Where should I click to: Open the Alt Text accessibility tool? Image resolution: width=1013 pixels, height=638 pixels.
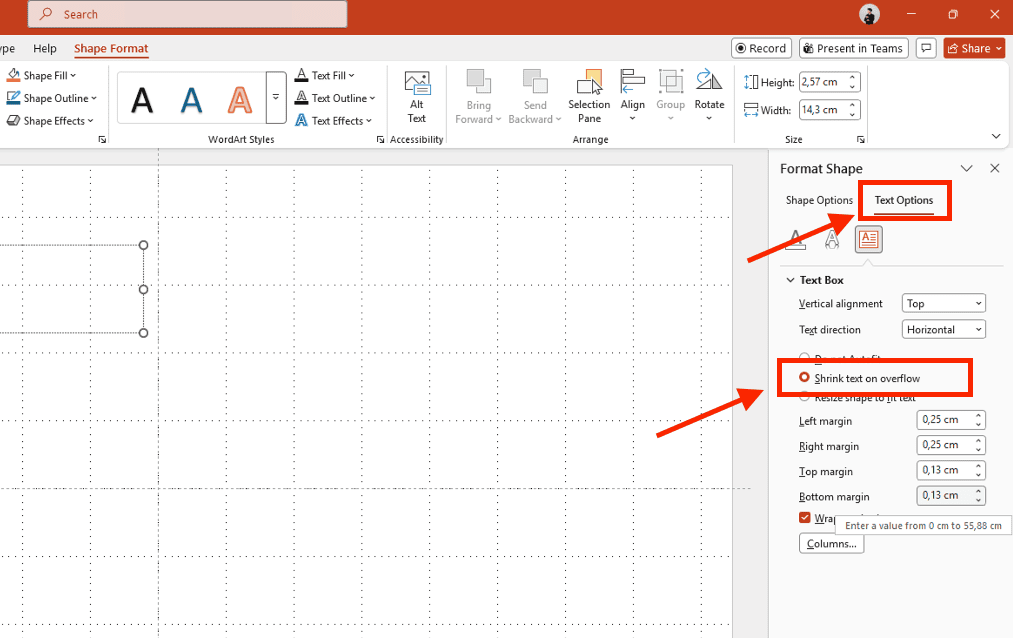(x=417, y=97)
